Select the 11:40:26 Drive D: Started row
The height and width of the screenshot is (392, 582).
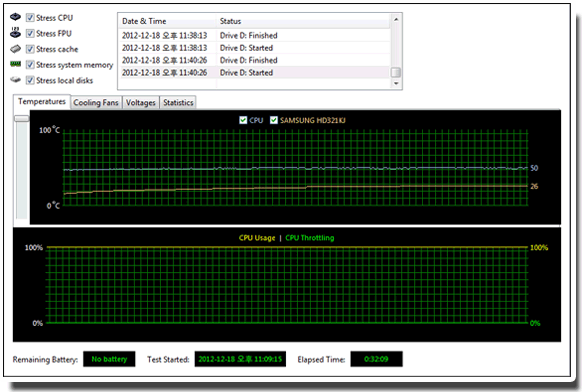254,72
